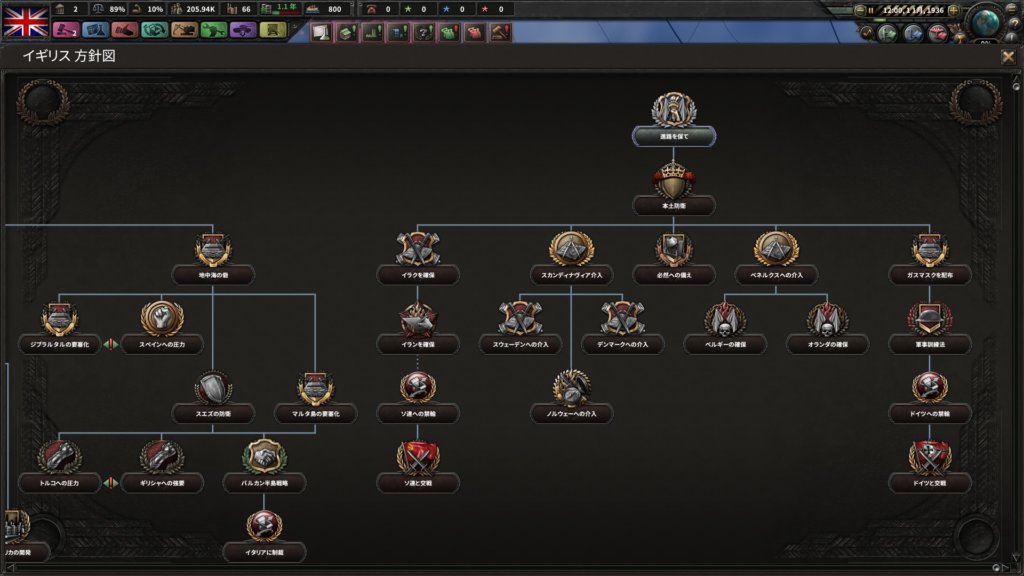Open the pink Decisions gavel tab

(x=65, y=30)
